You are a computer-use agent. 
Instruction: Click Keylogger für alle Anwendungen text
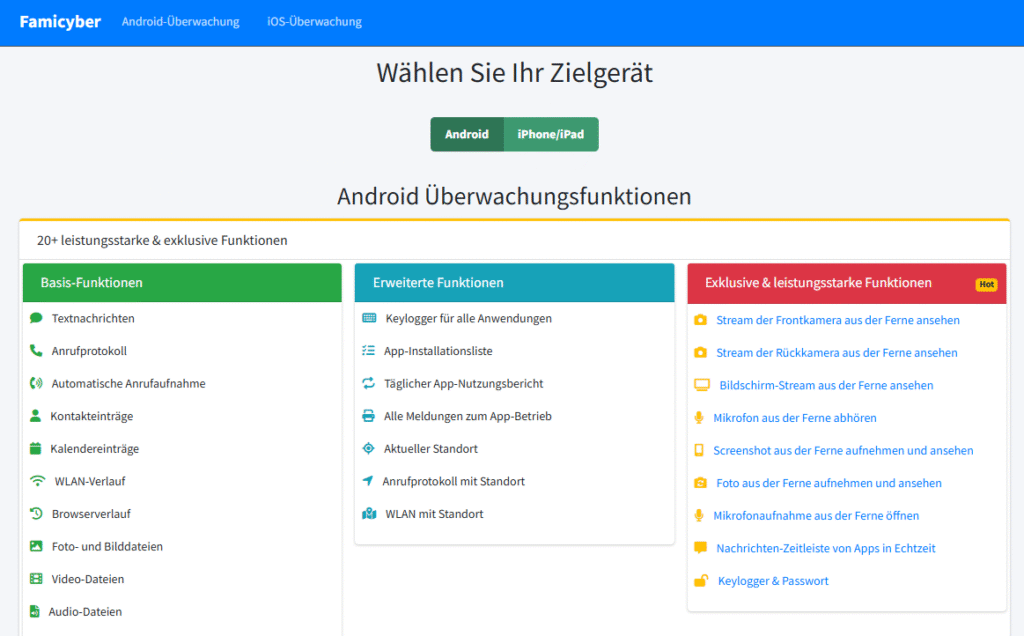(468, 318)
